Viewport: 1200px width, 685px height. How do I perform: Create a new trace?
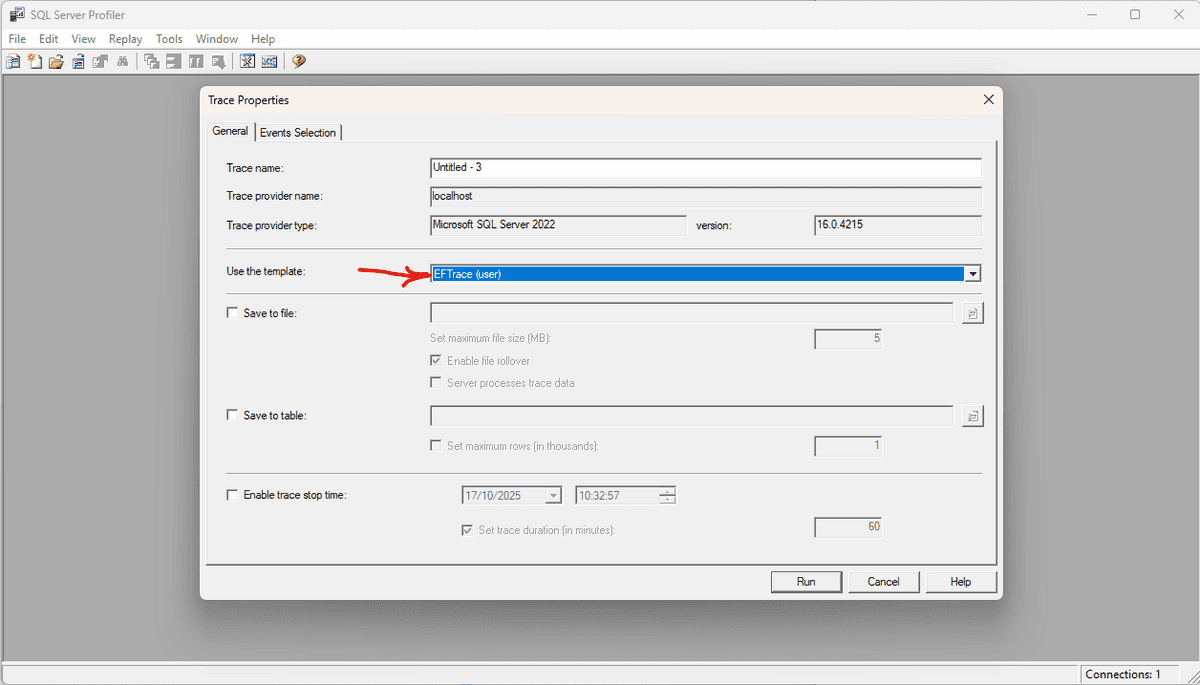pos(13,61)
